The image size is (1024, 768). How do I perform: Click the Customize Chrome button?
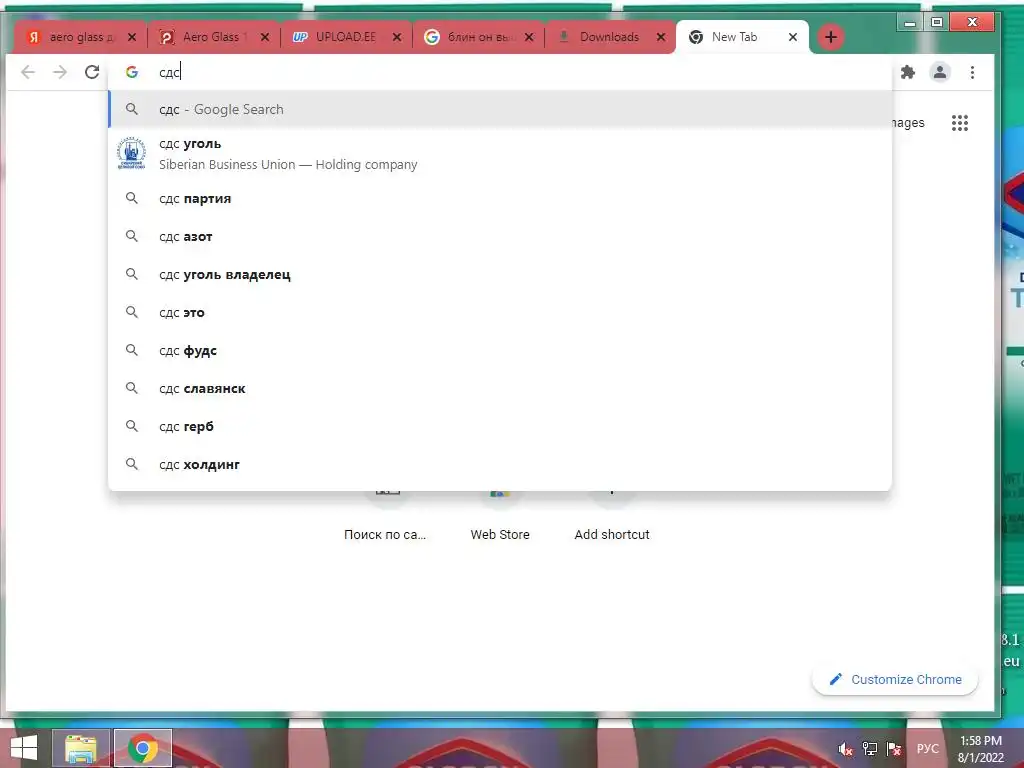click(x=895, y=679)
